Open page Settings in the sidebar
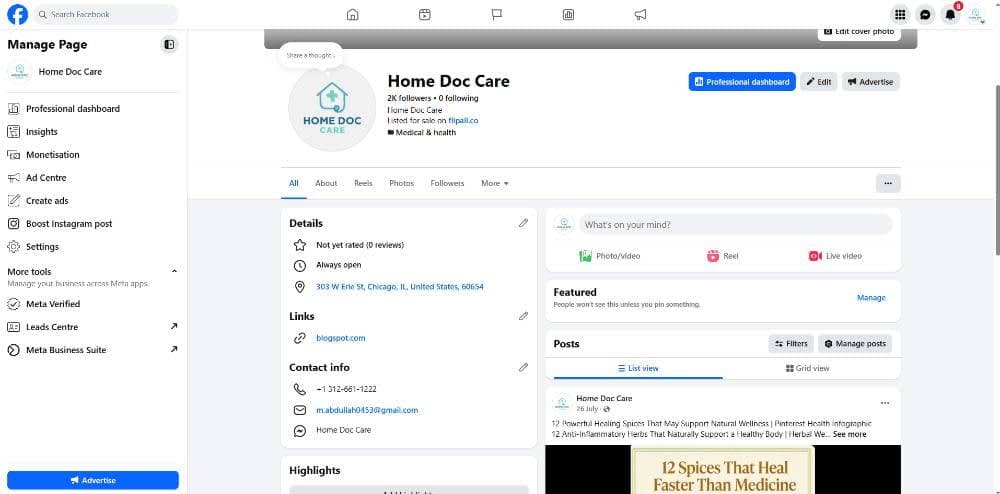 pyautogui.click(x=42, y=247)
